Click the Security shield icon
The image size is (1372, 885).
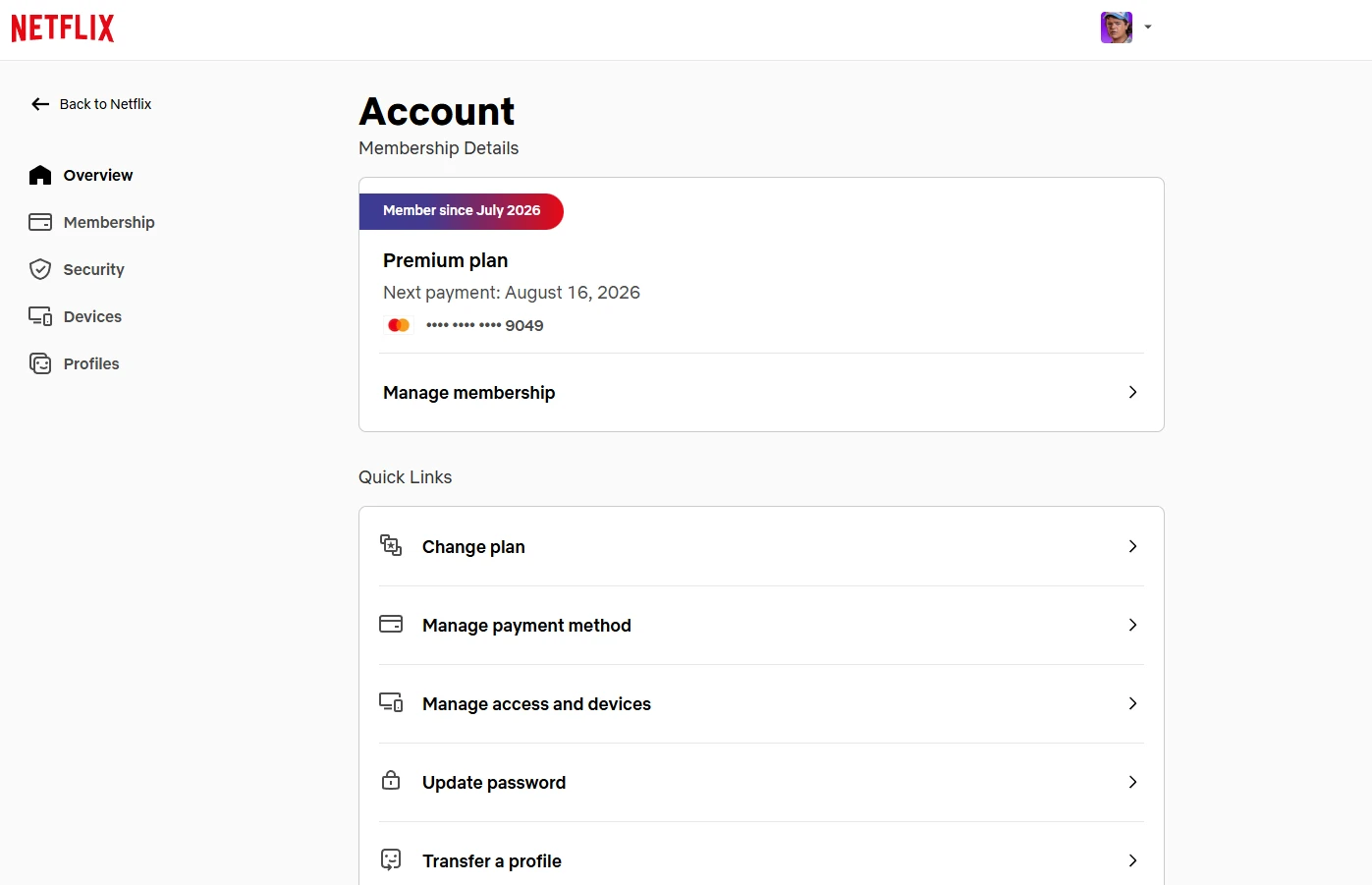click(x=40, y=269)
